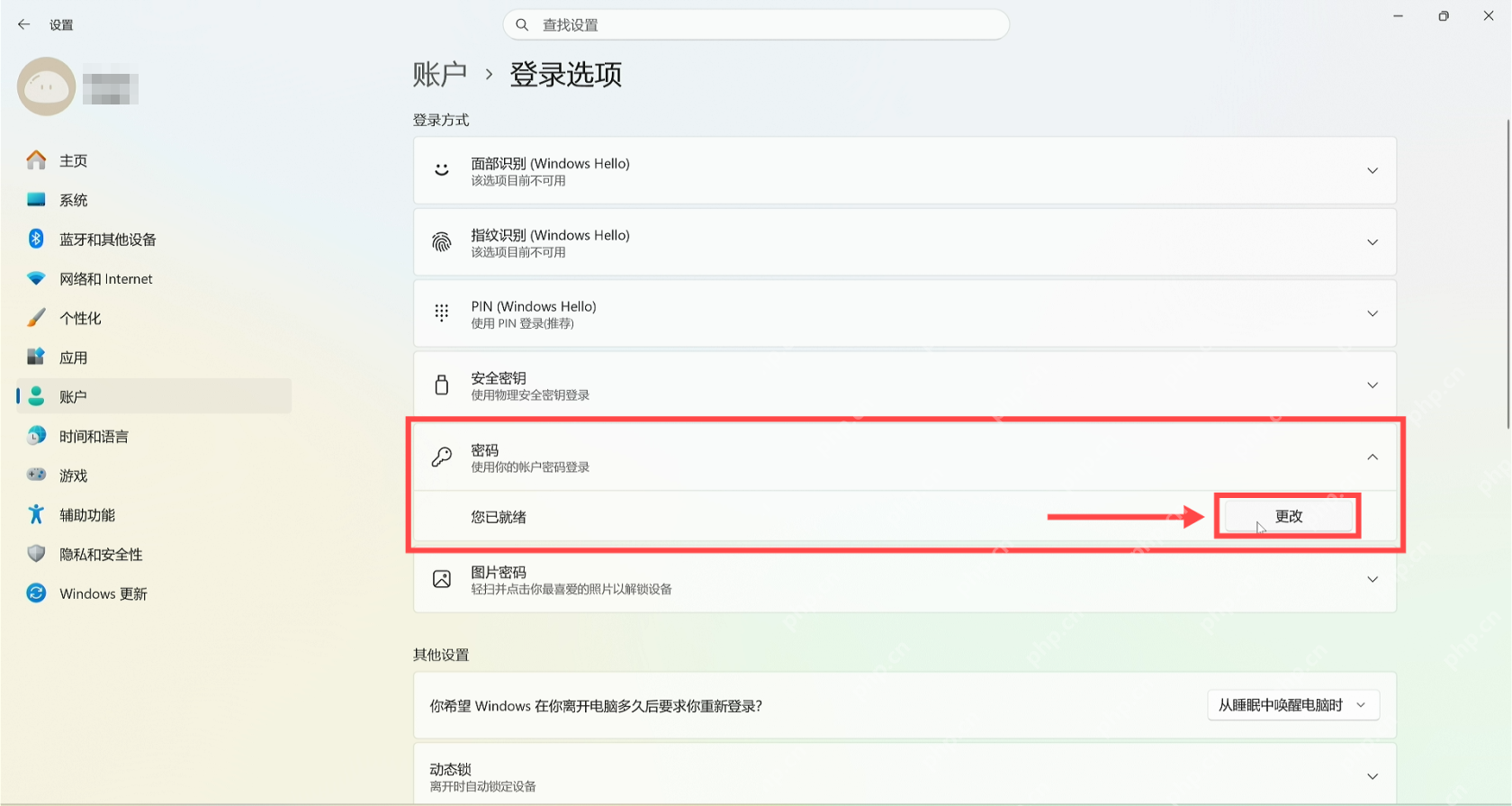The image size is (1512, 806).
Task: Minimize the Settings window
Action: tap(1399, 16)
